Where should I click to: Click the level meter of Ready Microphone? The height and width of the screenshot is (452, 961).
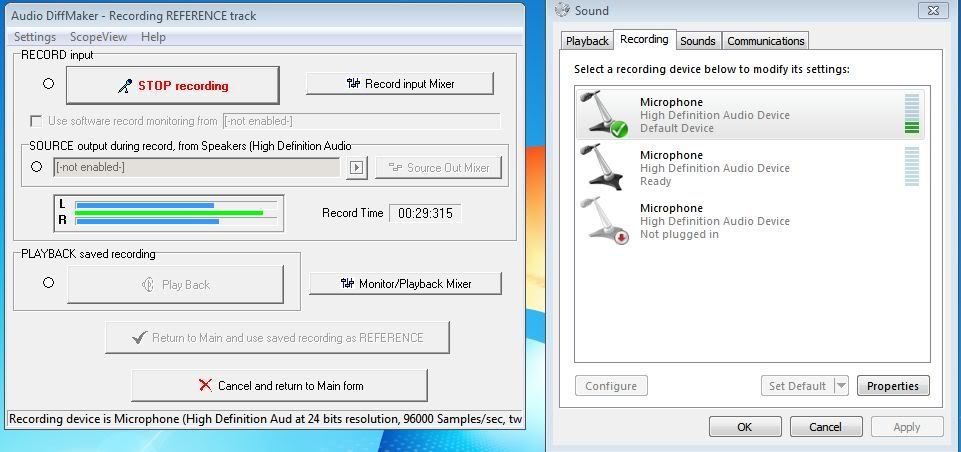[x=912, y=167]
